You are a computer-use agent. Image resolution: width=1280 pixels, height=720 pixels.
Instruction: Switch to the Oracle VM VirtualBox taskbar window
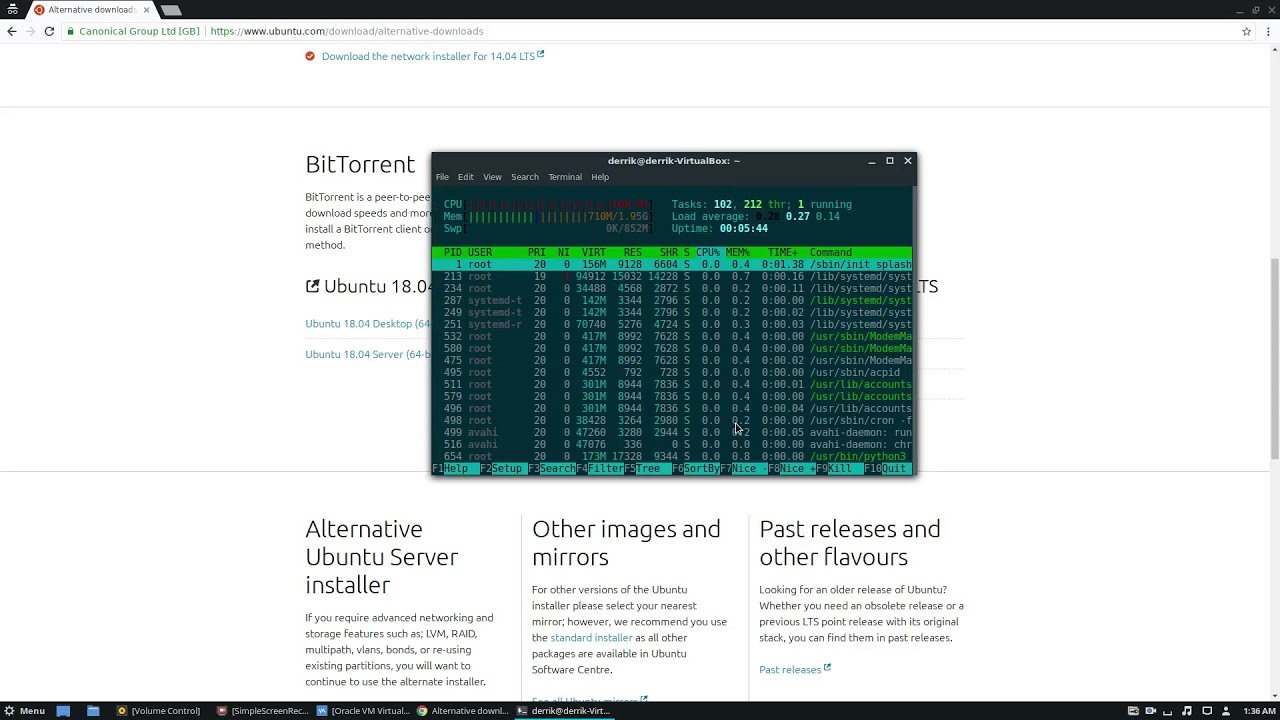(364, 711)
